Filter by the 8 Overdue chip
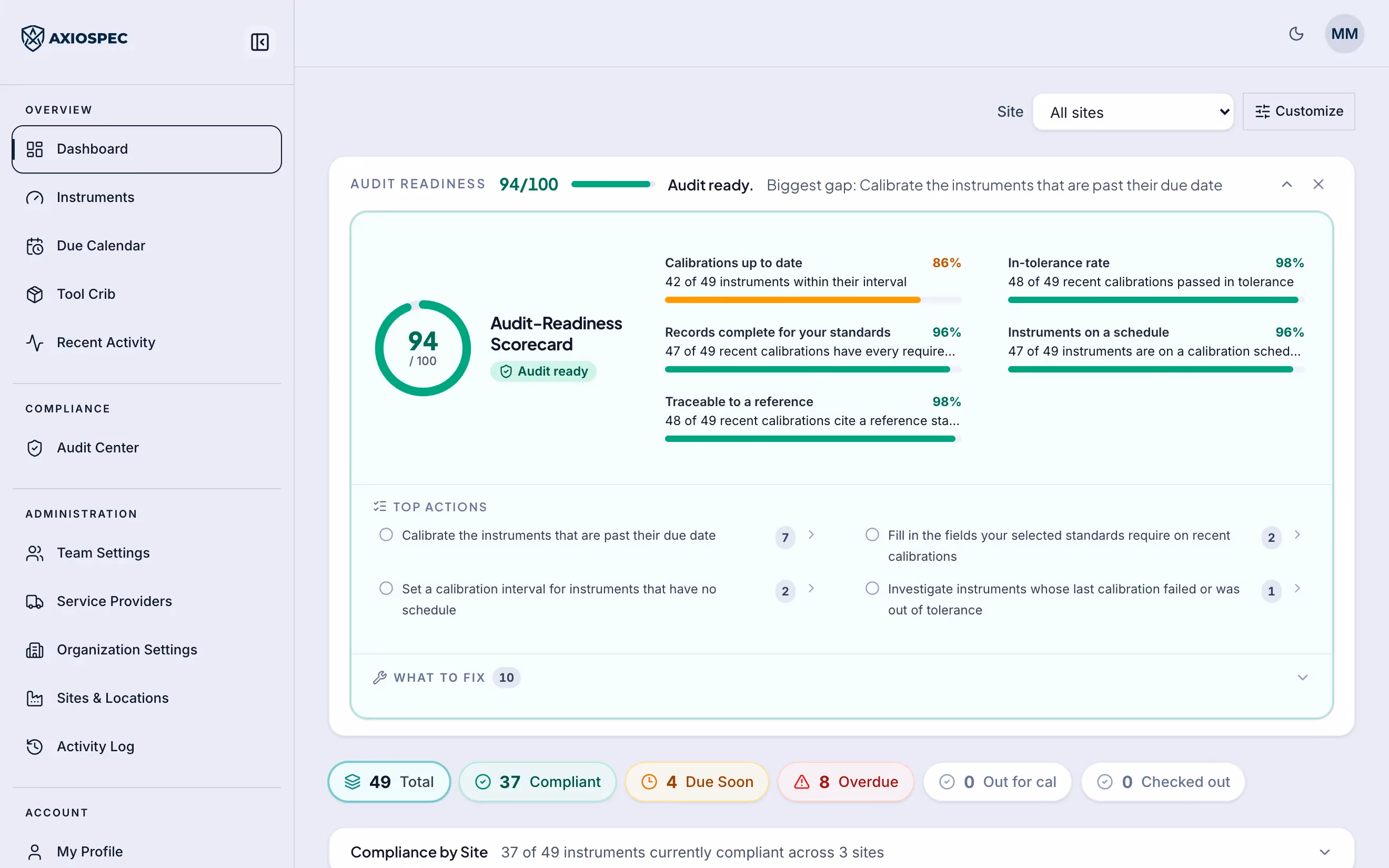Image resolution: width=1389 pixels, height=868 pixels. point(846,782)
